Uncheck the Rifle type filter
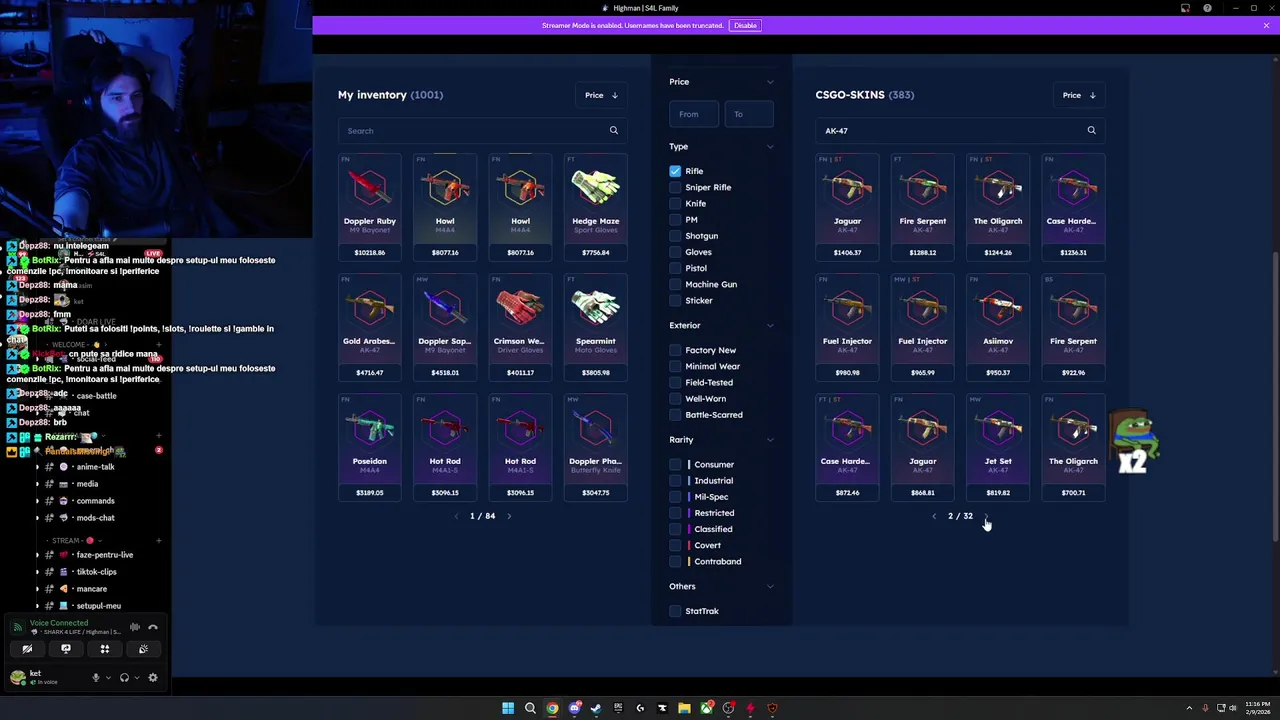Viewport: 1280px width, 720px height. point(675,171)
